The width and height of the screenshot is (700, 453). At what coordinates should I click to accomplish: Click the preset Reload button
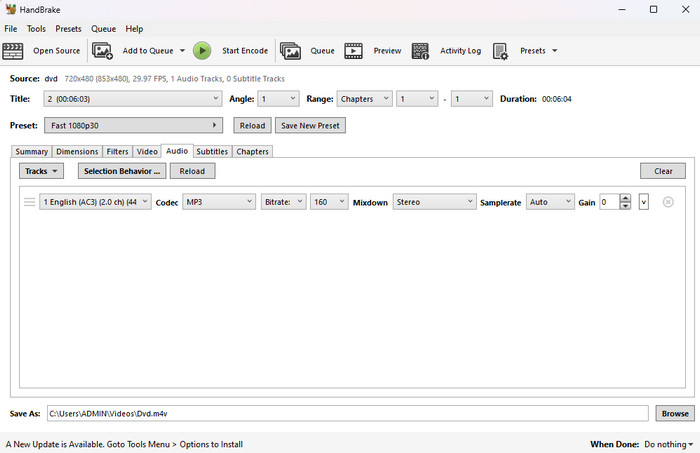(x=252, y=125)
